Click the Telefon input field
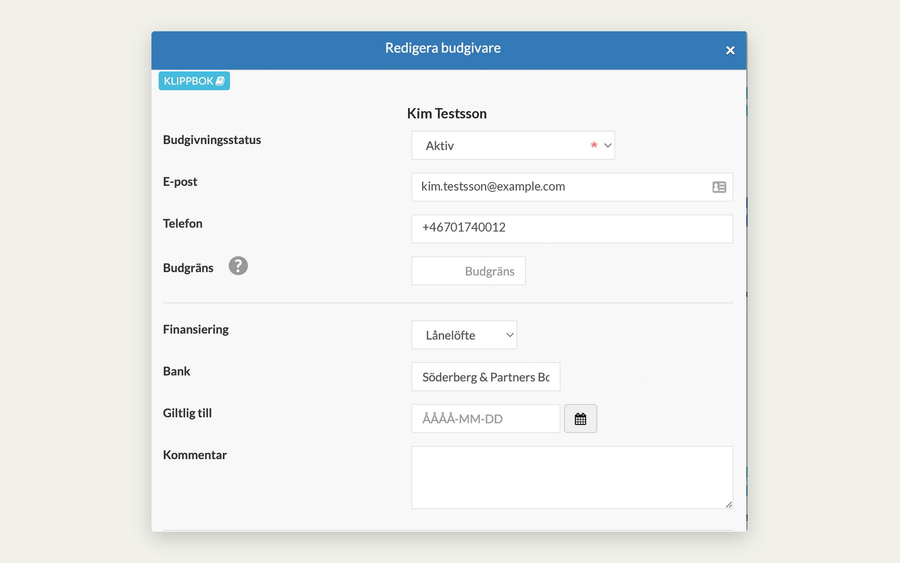 click(x=572, y=228)
